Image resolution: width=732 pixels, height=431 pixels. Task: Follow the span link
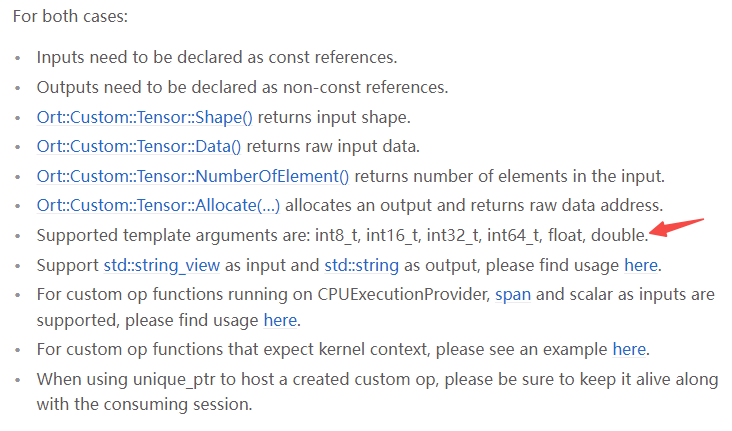point(513,295)
